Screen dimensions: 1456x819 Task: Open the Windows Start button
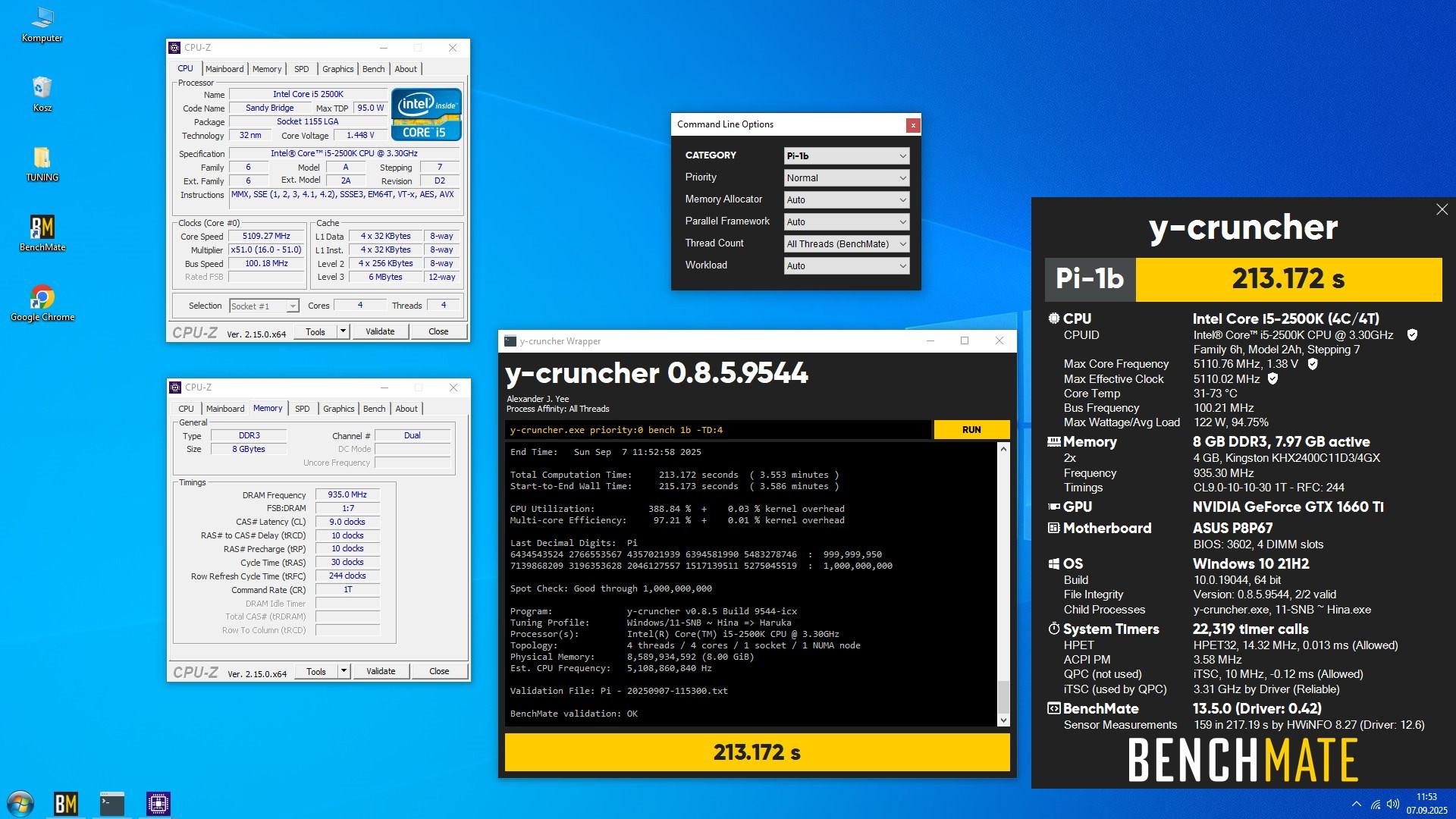pos(20,803)
